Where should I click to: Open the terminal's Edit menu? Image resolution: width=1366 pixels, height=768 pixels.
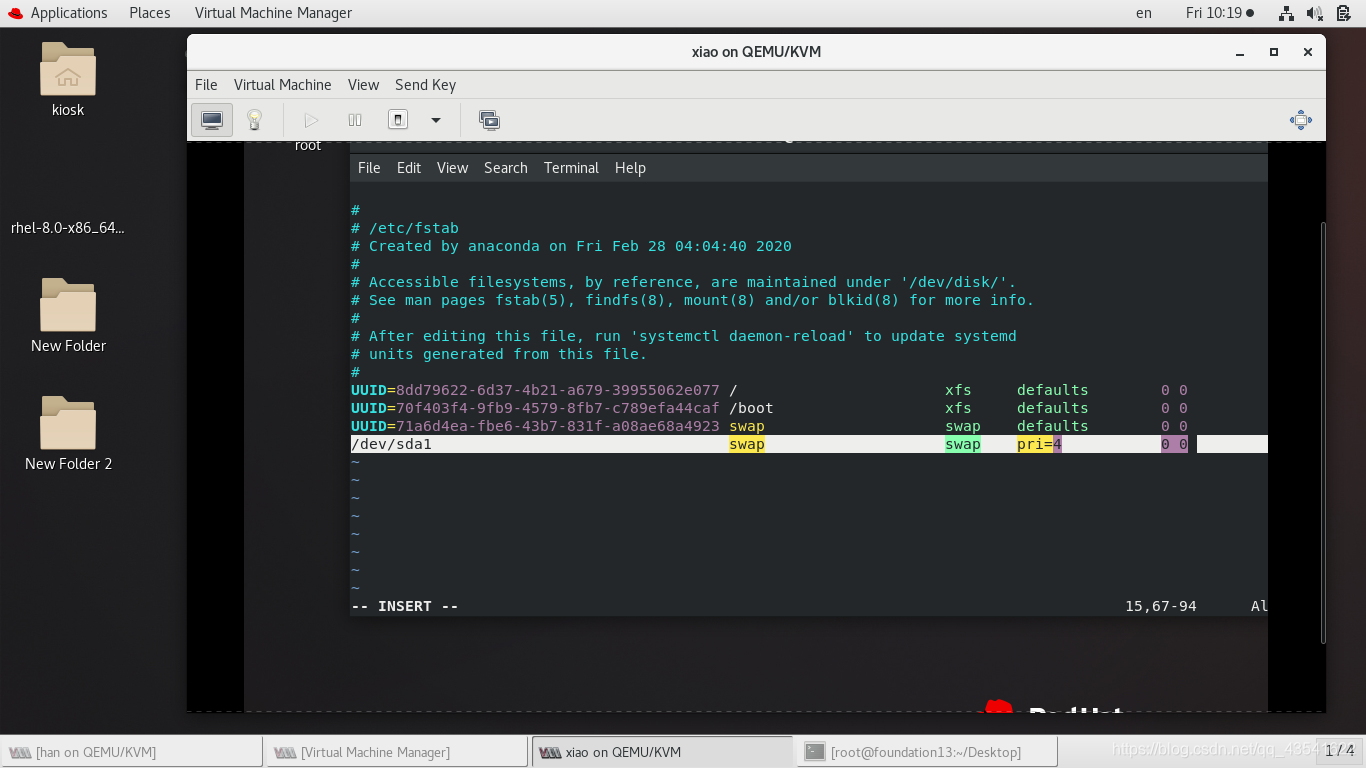(409, 168)
